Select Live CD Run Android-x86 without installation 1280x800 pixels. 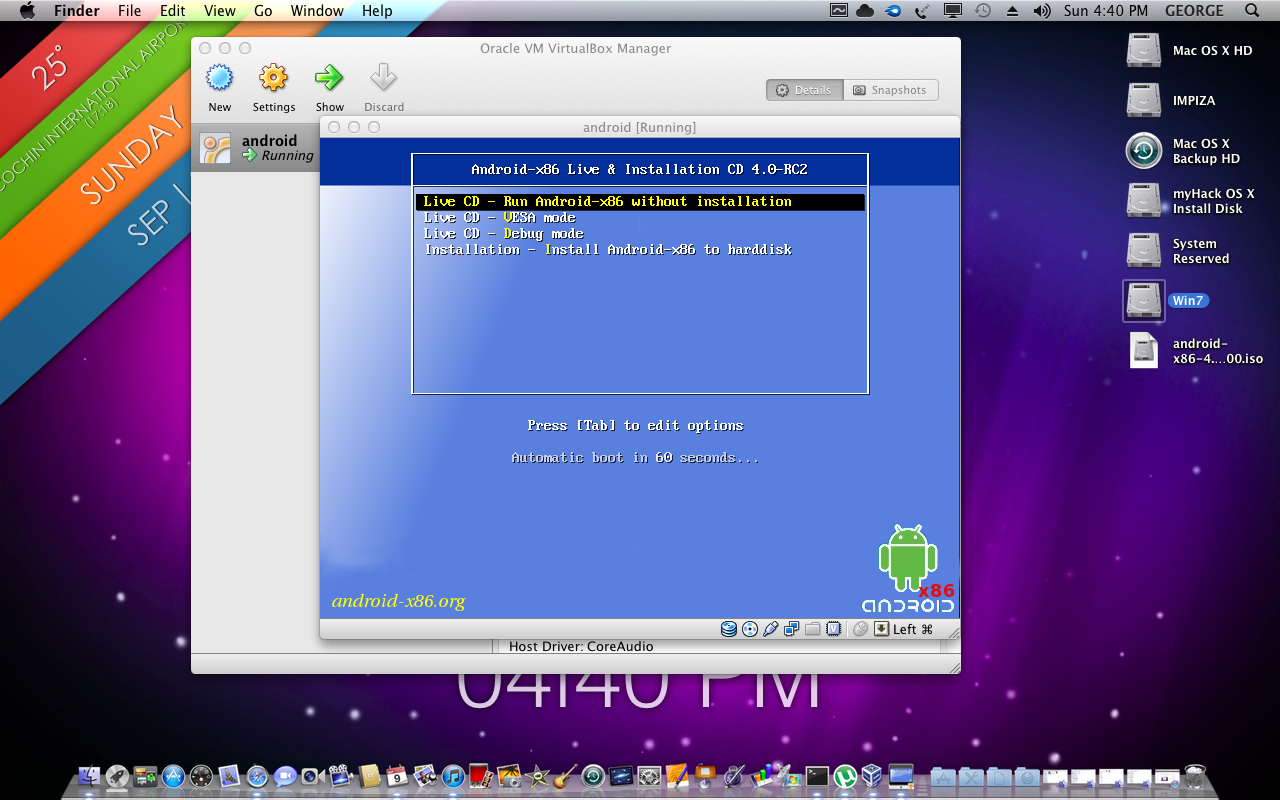[x=640, y=201]
